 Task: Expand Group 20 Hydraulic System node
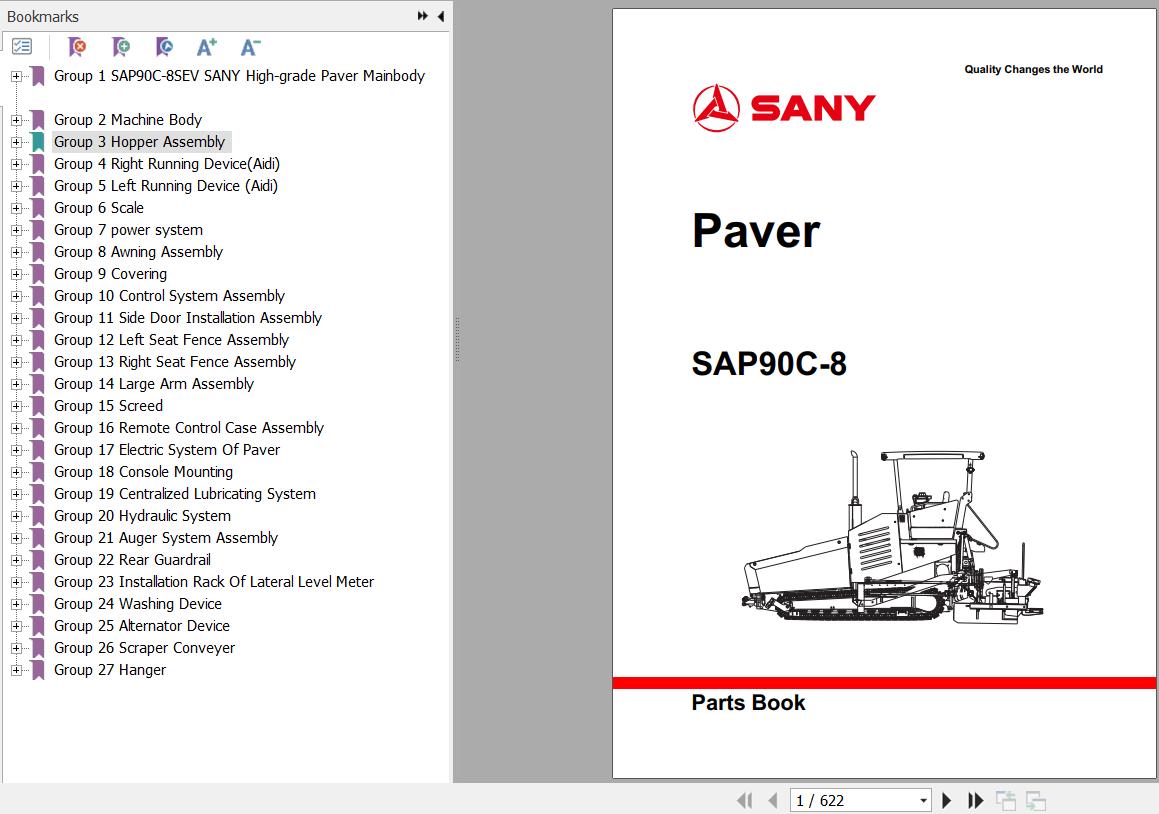pos(16,516)
